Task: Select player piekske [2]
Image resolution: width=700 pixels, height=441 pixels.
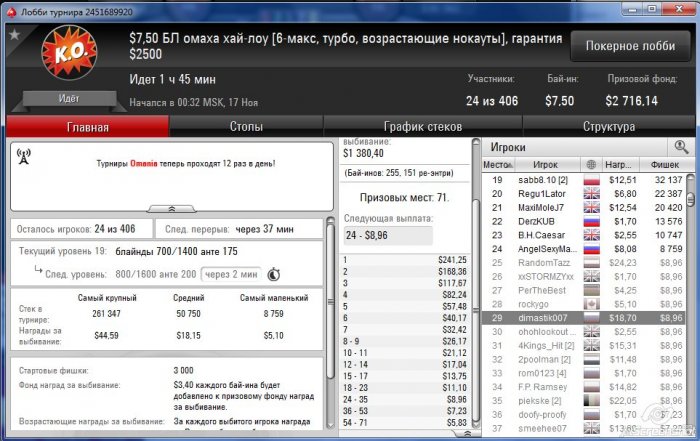Action: coord(540,401)
